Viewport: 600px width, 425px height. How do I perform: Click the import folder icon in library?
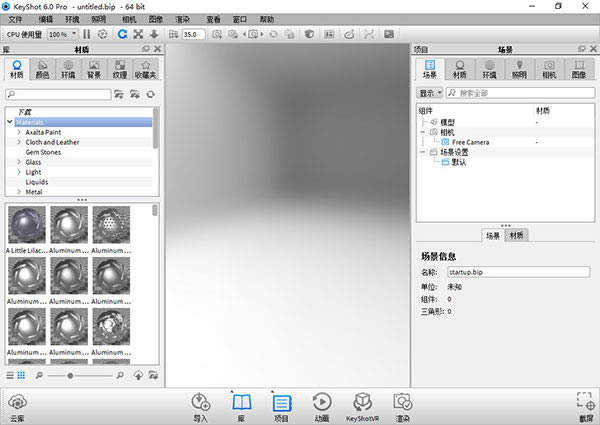coord(135,94)
